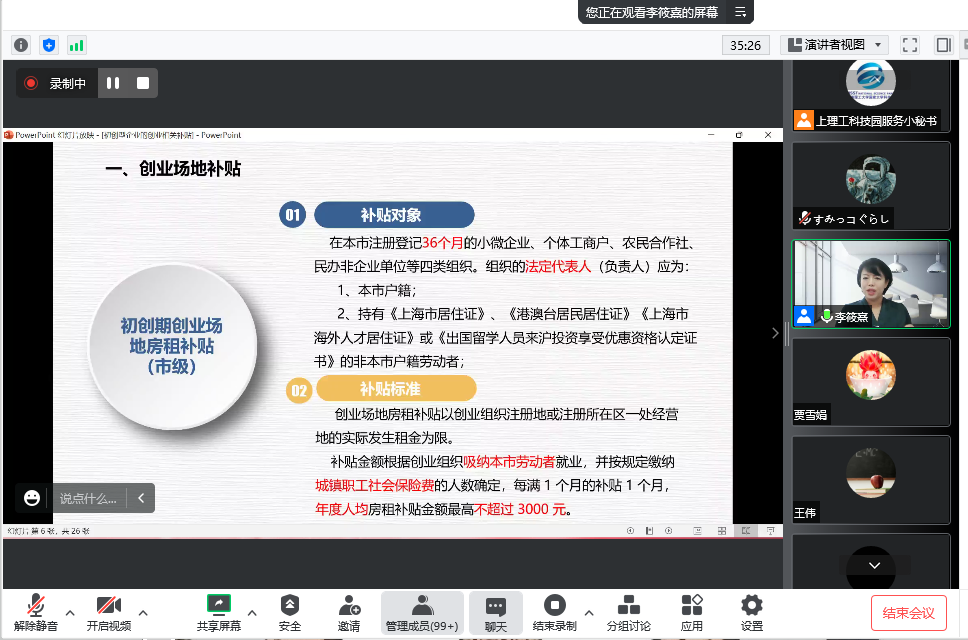This screenshot has width=968, height=640.
Task: Open Manage Participants (99+) panel
Action: 422,612
